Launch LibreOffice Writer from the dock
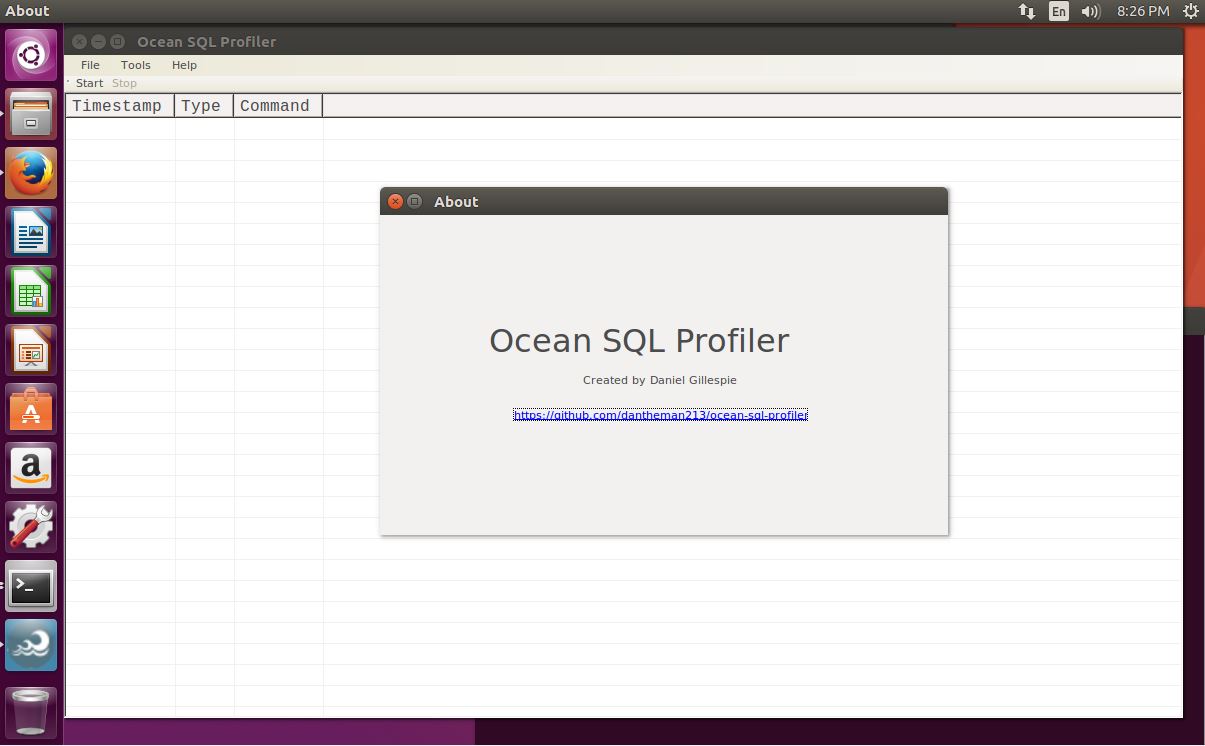Viewport: 1205px width, 746px height. 30,232
